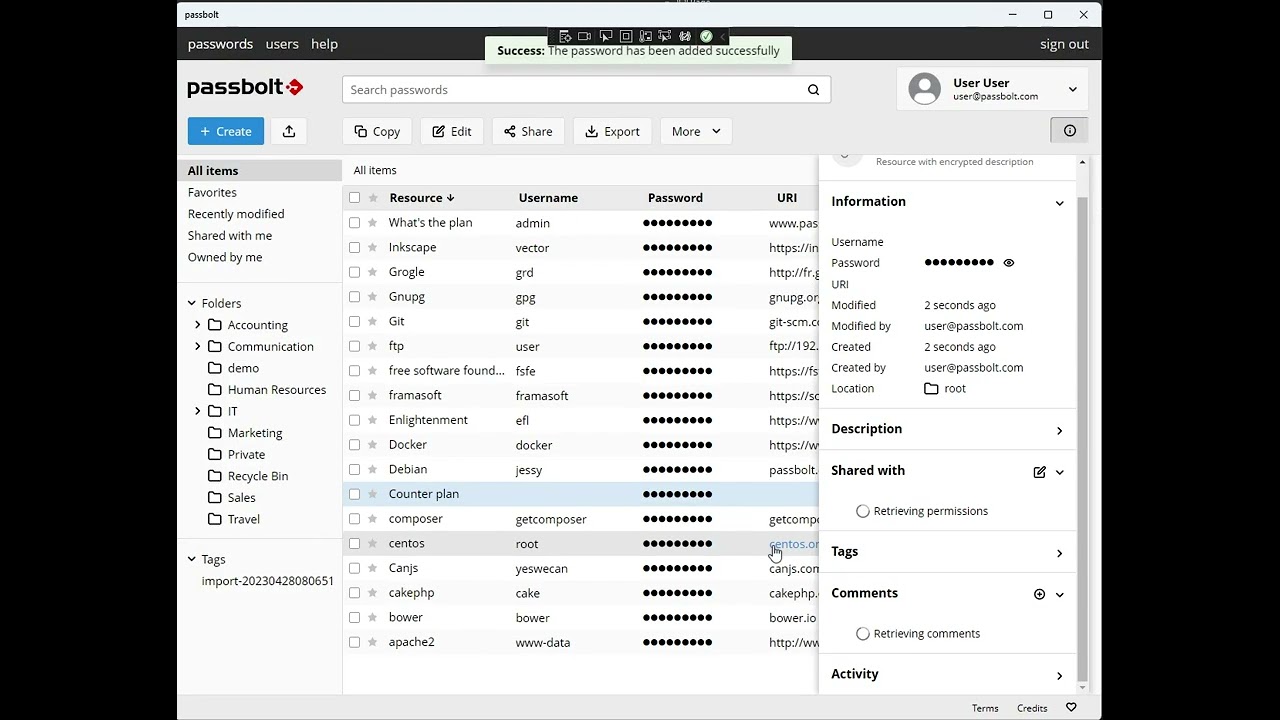Image resolution: width=1280 pixels, height=720 pixels.
Task: Check the cakephp row checkbox
Action: click(x=354, y=593)
